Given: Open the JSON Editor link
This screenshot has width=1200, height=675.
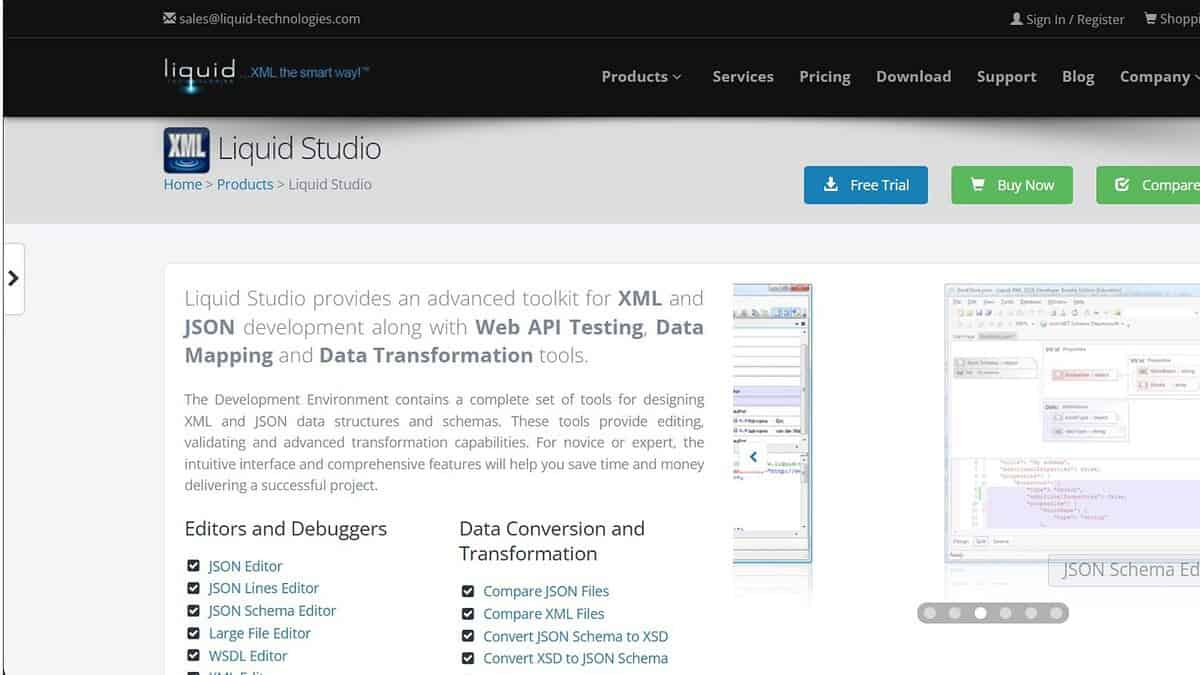Looking at the screenshot, I should coord(246,566).
